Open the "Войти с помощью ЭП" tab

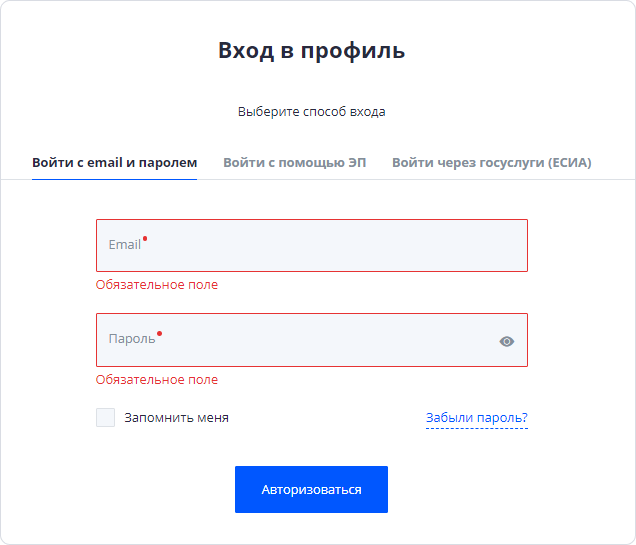[x=294, y=162]
